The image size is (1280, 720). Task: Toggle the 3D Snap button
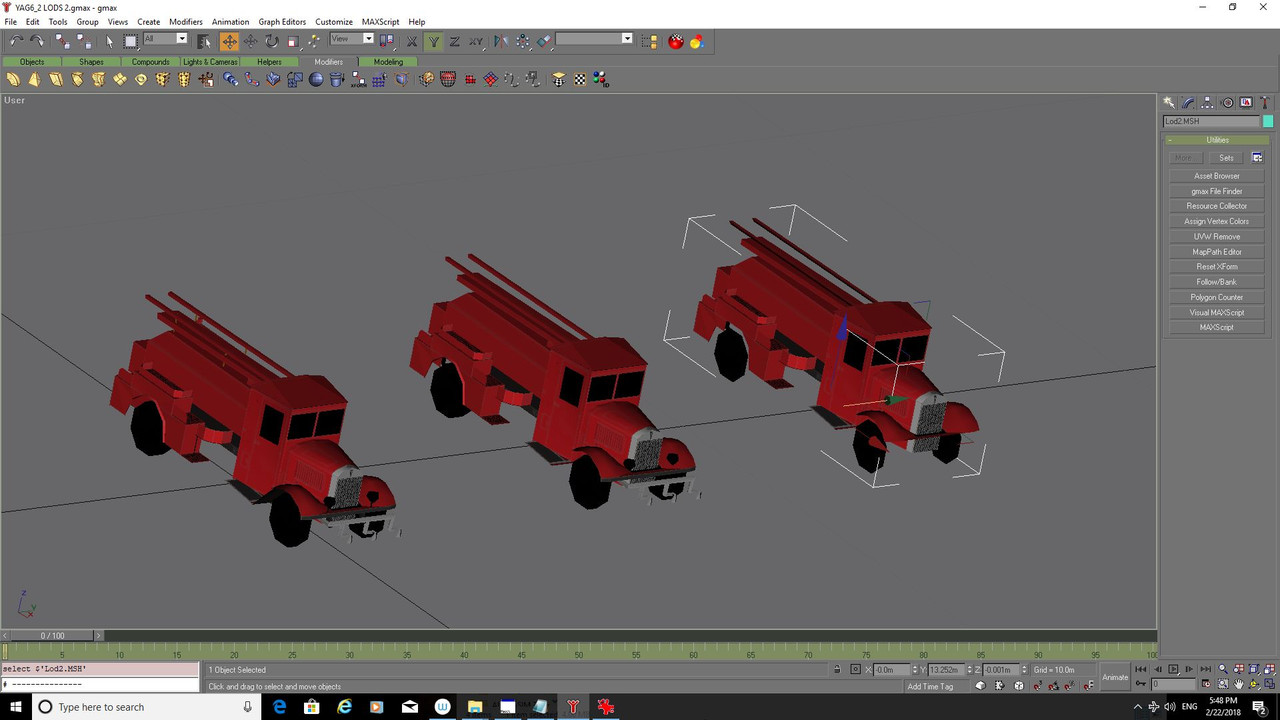(x=1037, y=685)
